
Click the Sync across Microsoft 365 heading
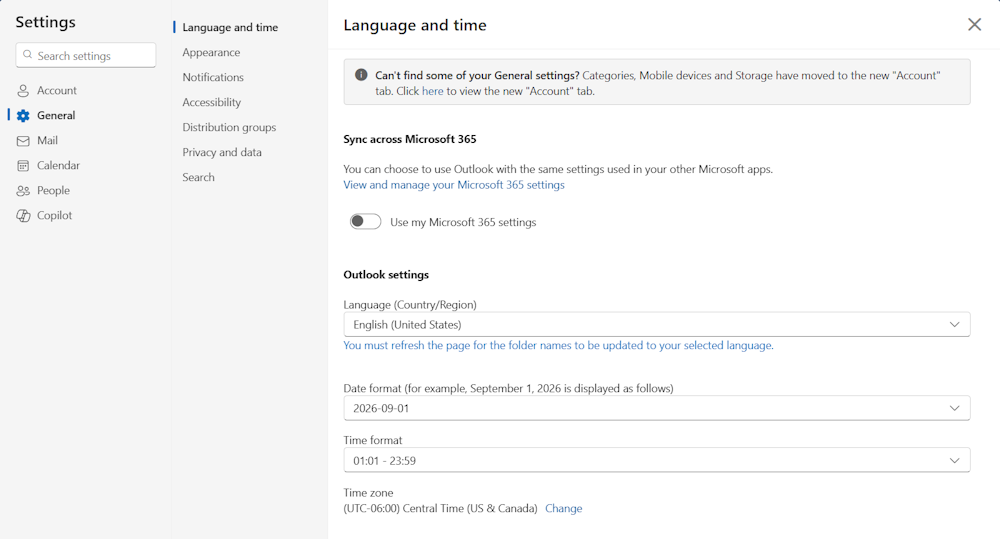pos(410,139)
